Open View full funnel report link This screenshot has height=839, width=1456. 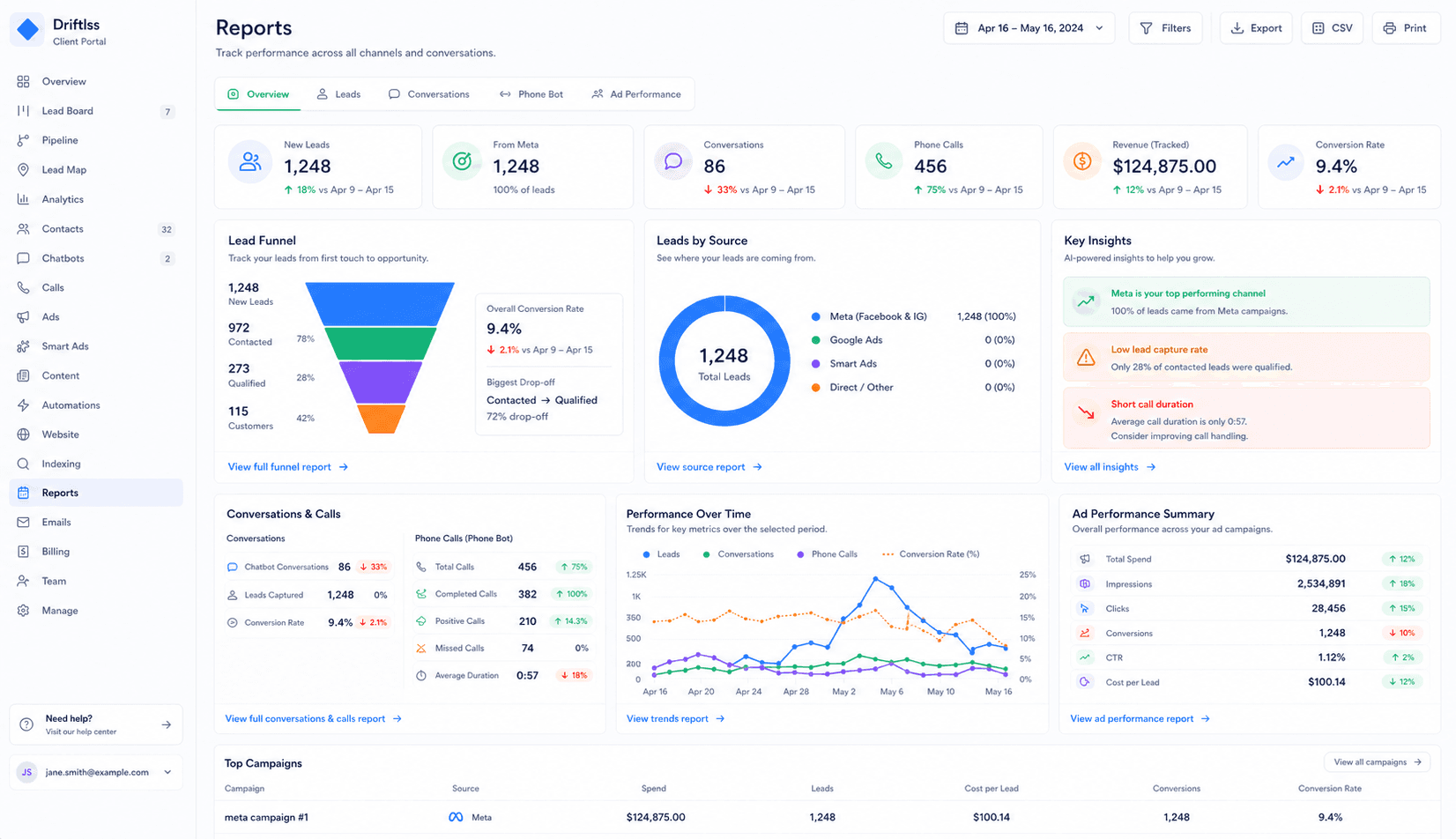[x=288, y=467]
